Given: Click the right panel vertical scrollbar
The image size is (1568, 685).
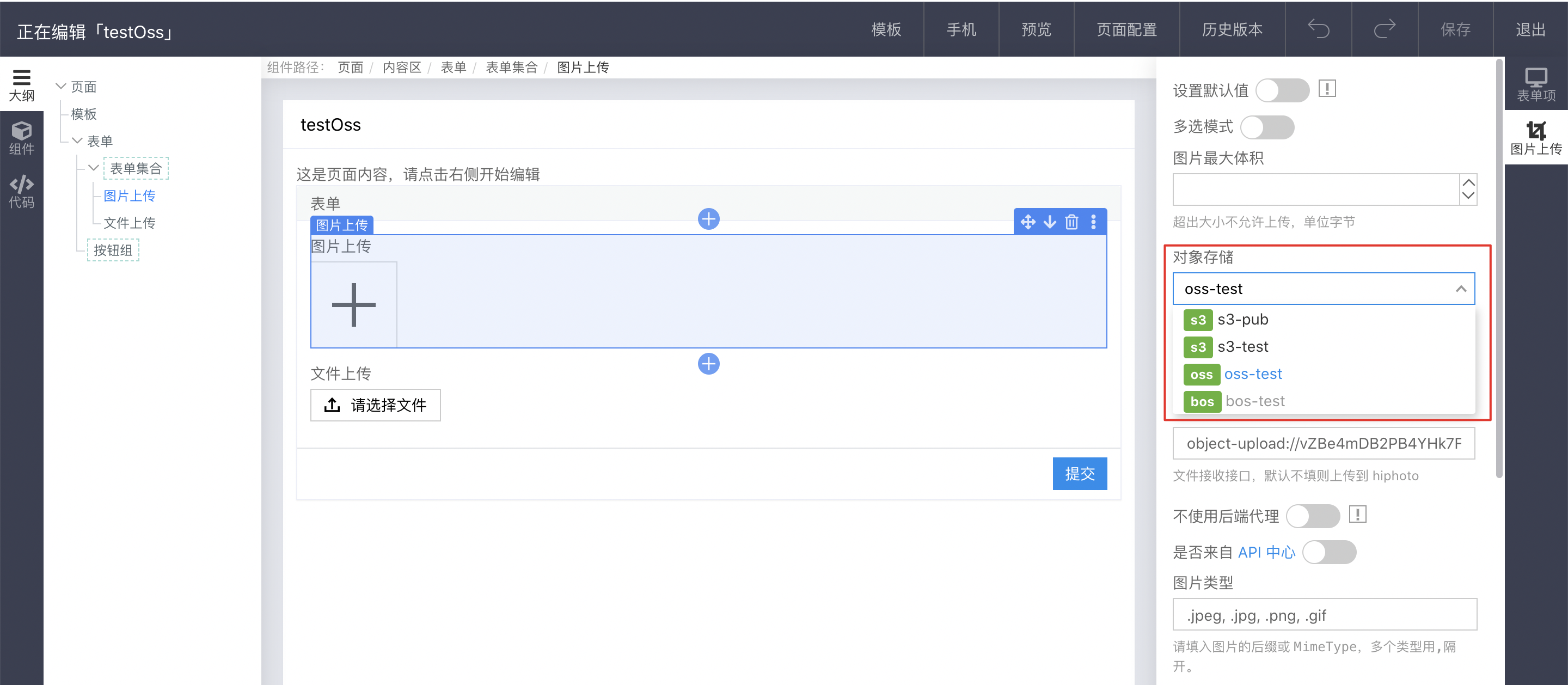Looking at the screenshot, I should click(x=1499, y=268).
